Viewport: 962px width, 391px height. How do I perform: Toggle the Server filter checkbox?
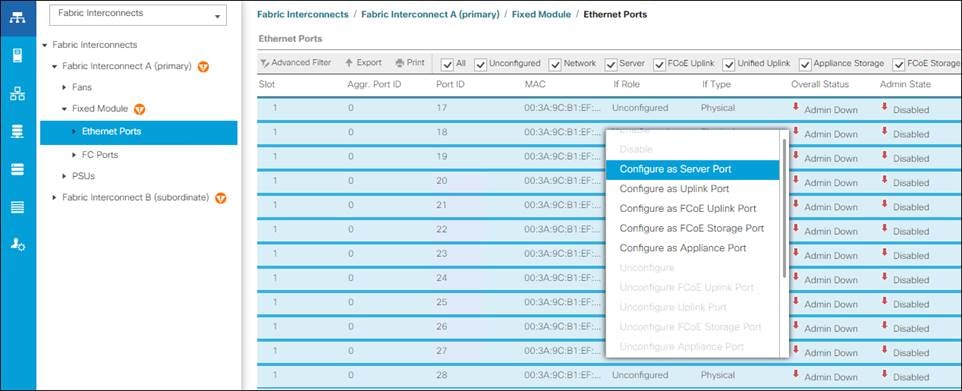611,64
